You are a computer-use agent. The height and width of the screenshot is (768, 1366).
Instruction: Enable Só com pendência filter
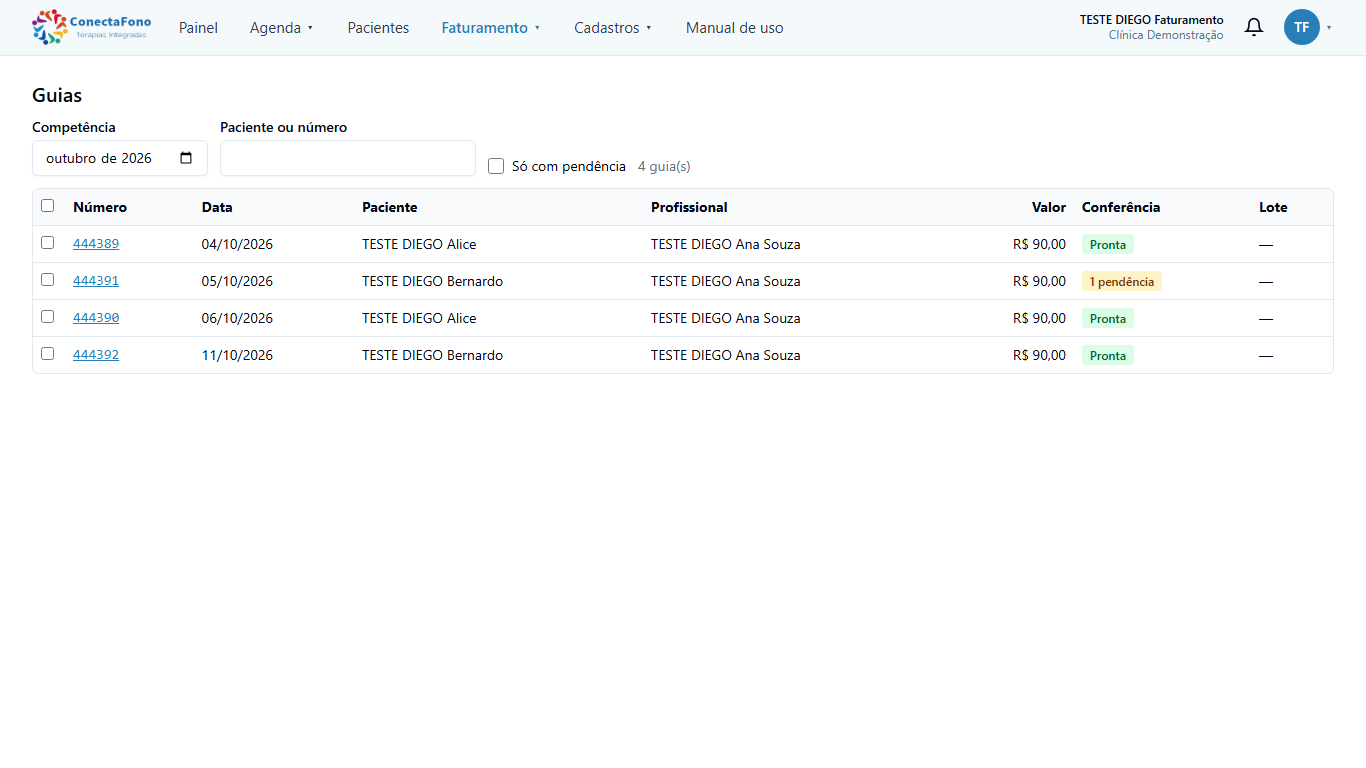pos(496,166)
